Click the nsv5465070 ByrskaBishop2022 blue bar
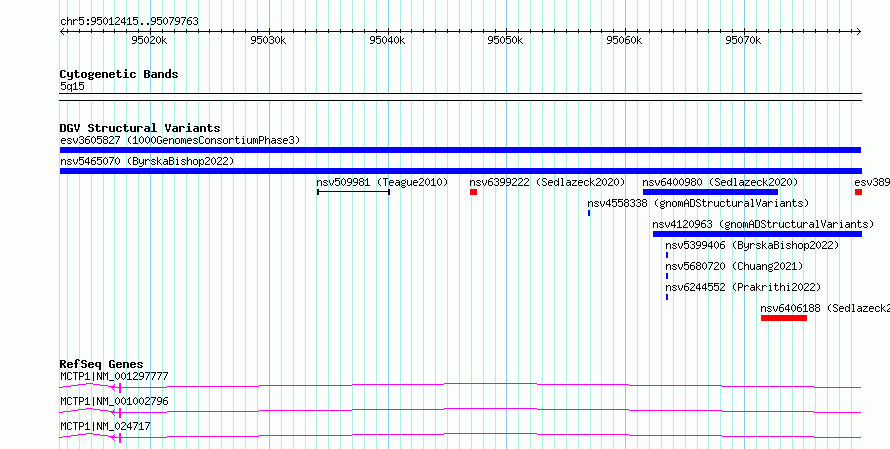Screen dimensions: 890x449 (x=460, y=171)
